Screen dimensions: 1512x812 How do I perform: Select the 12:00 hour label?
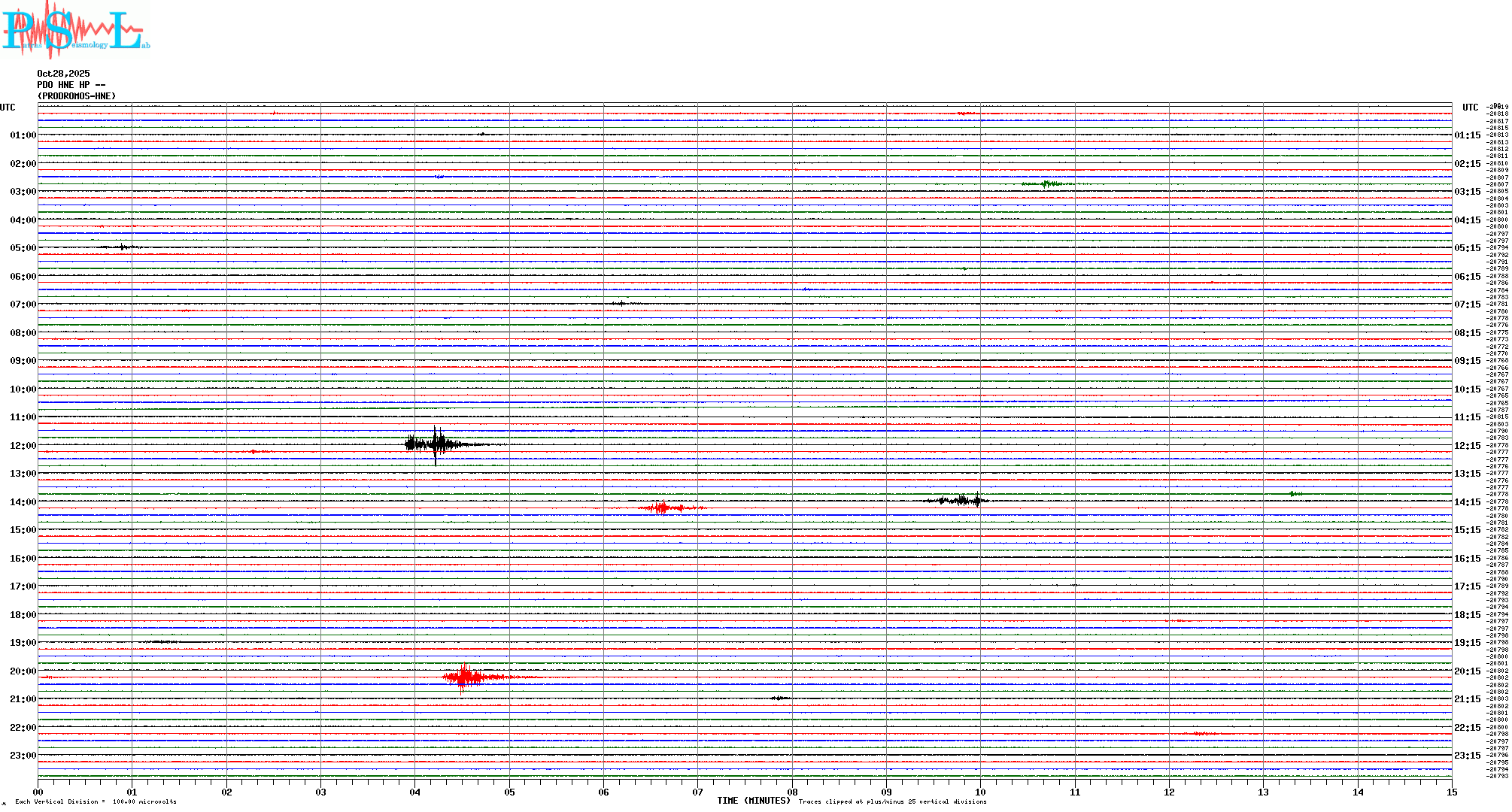[x=23, y=446]
